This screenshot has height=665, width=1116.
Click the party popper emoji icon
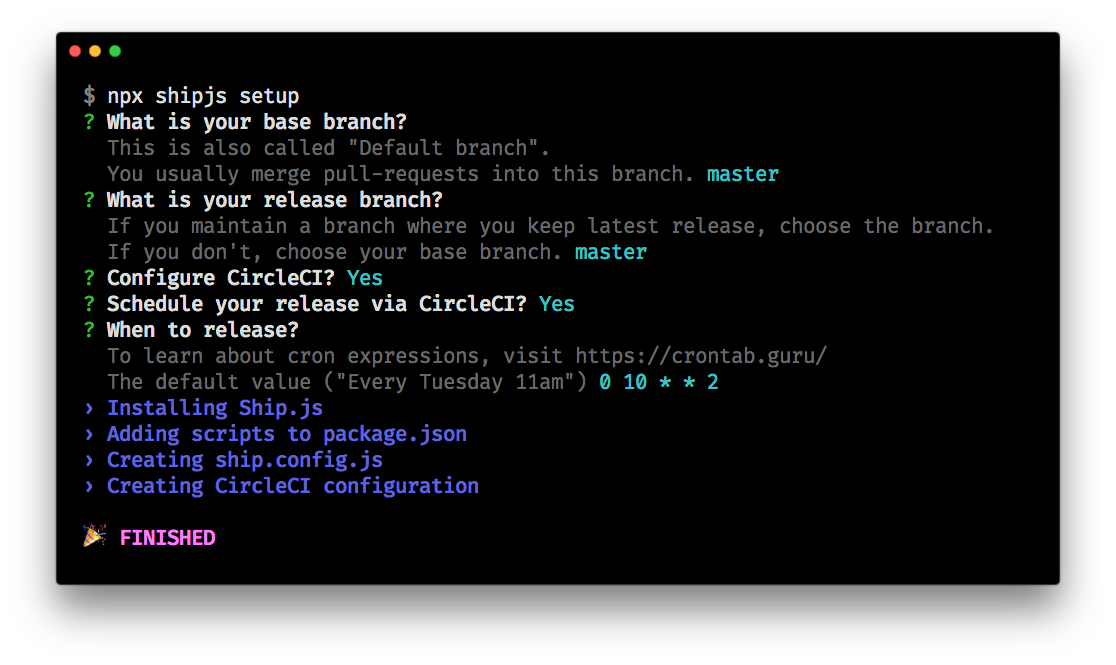(x=94, y=535)
